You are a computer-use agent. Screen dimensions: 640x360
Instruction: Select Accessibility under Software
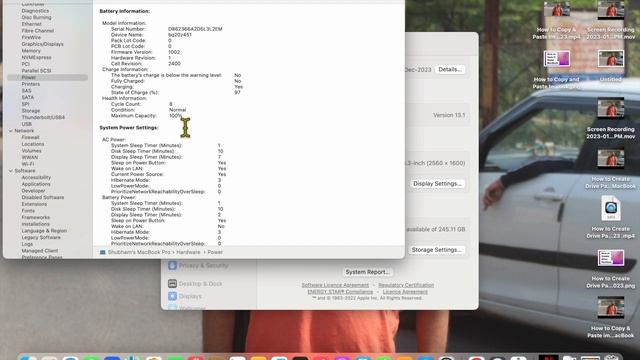(36, 178)
